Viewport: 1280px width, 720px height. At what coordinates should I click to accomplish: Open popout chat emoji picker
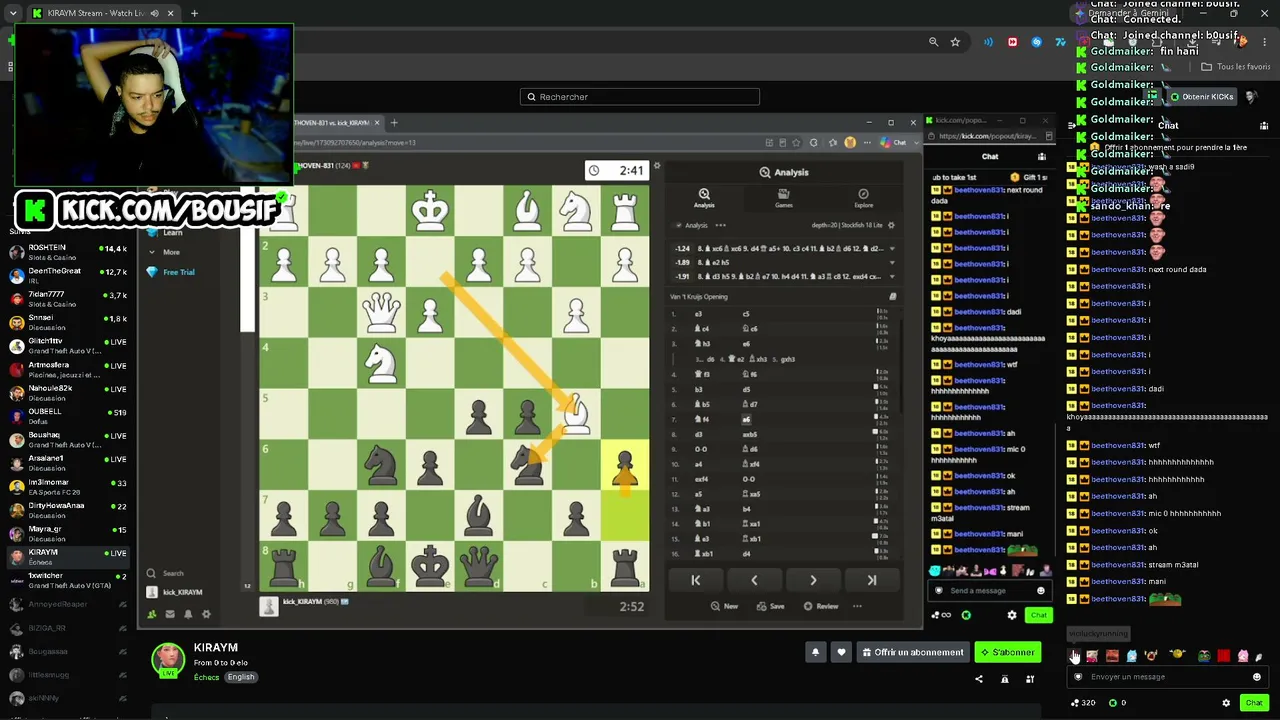pyautogui.click(x=1041, y=590)
